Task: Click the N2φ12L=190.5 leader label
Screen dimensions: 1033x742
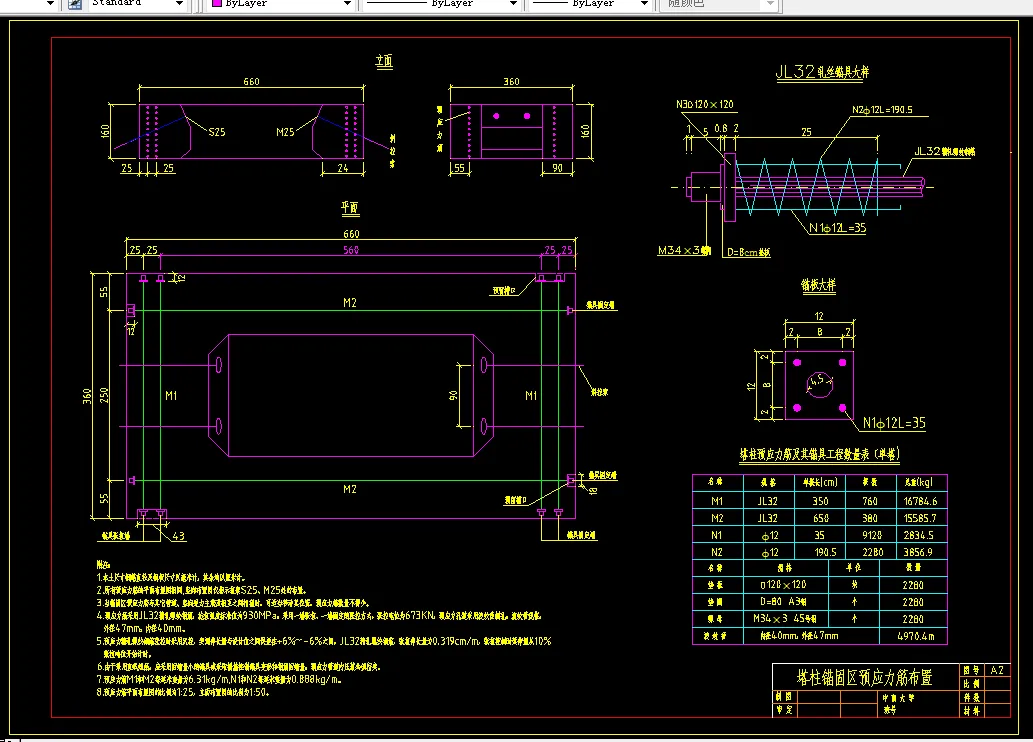Action: click(882, 109)
